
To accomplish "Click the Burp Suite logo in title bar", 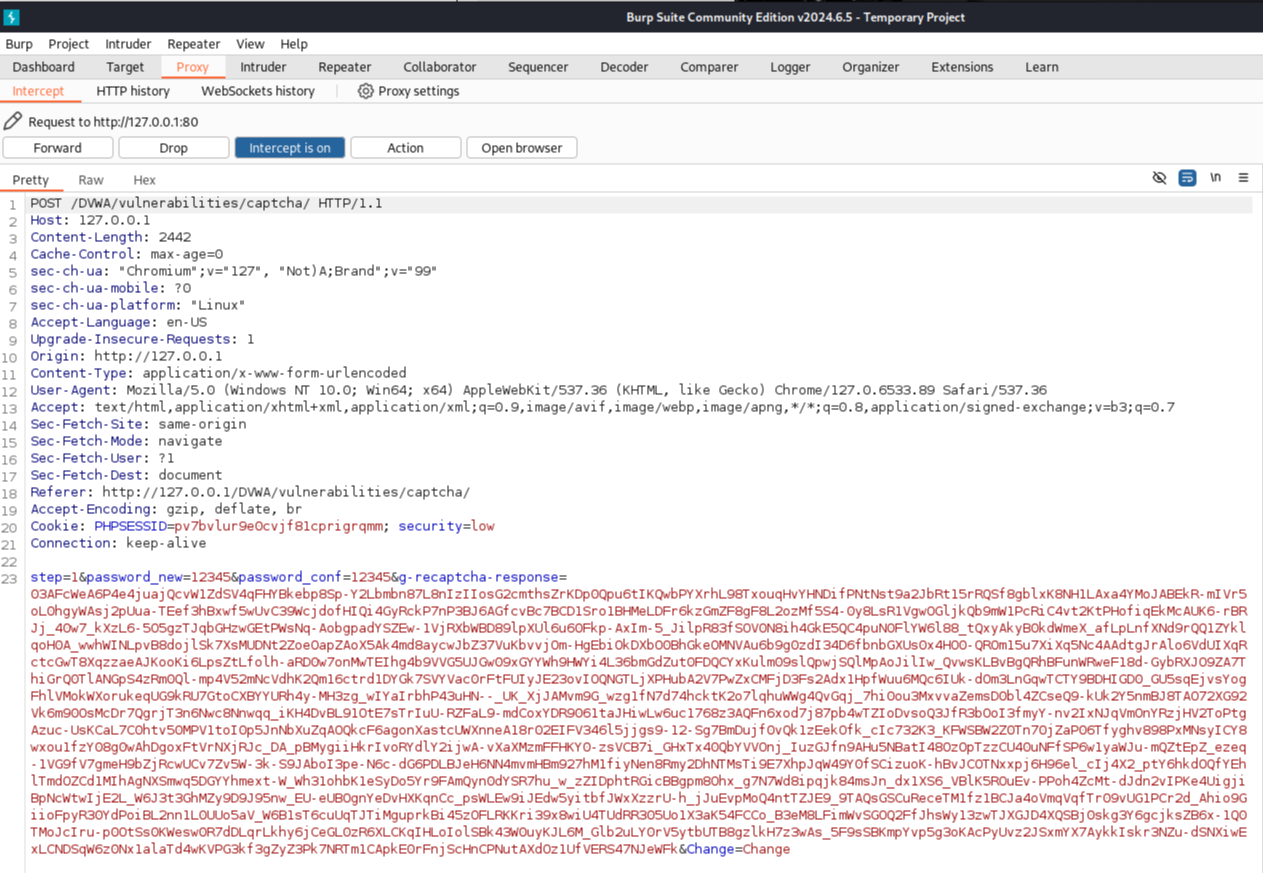I will point(12,17).
